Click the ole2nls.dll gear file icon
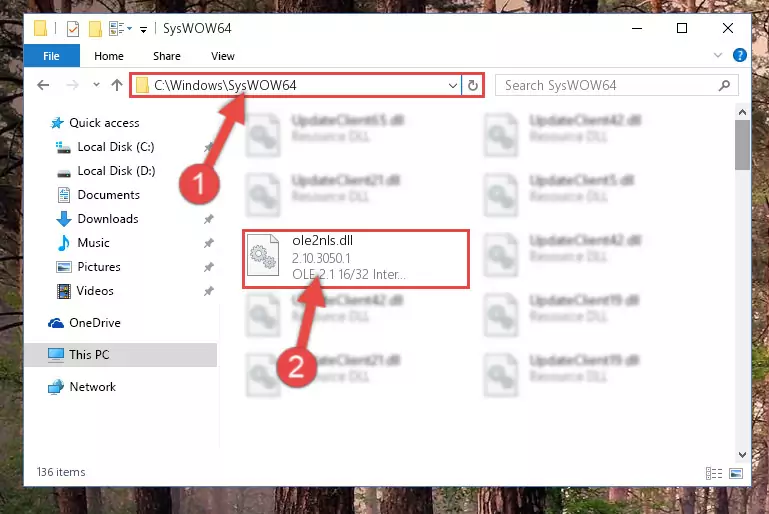 [x=263, y=256]
